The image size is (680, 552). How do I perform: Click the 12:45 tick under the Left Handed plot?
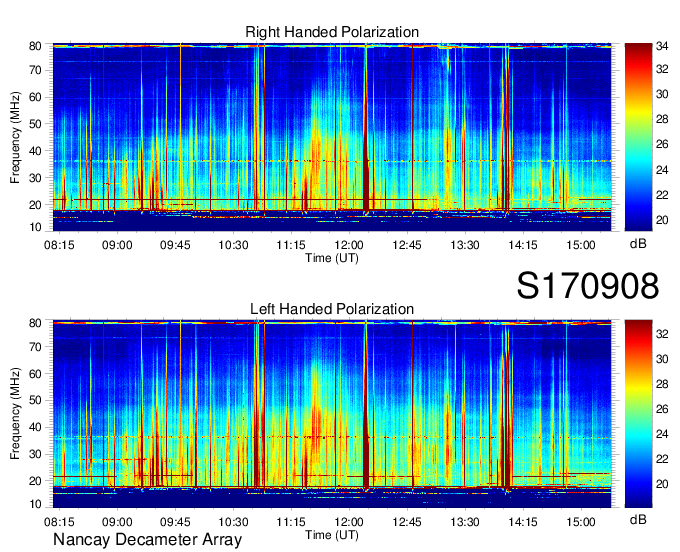pos(407,522)
